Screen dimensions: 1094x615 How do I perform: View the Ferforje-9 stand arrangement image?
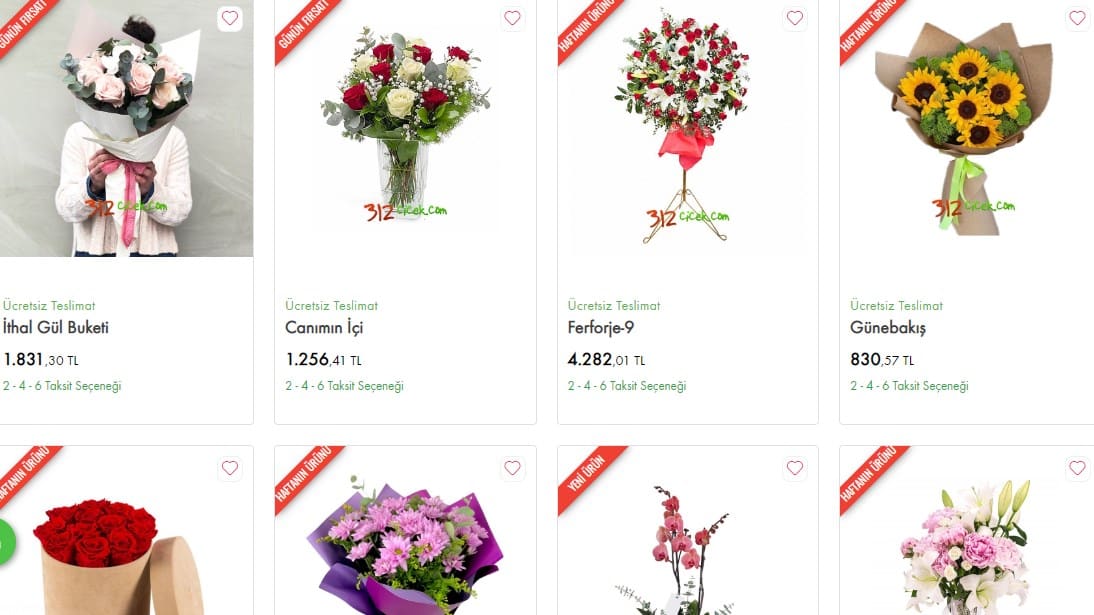(688, 128)
